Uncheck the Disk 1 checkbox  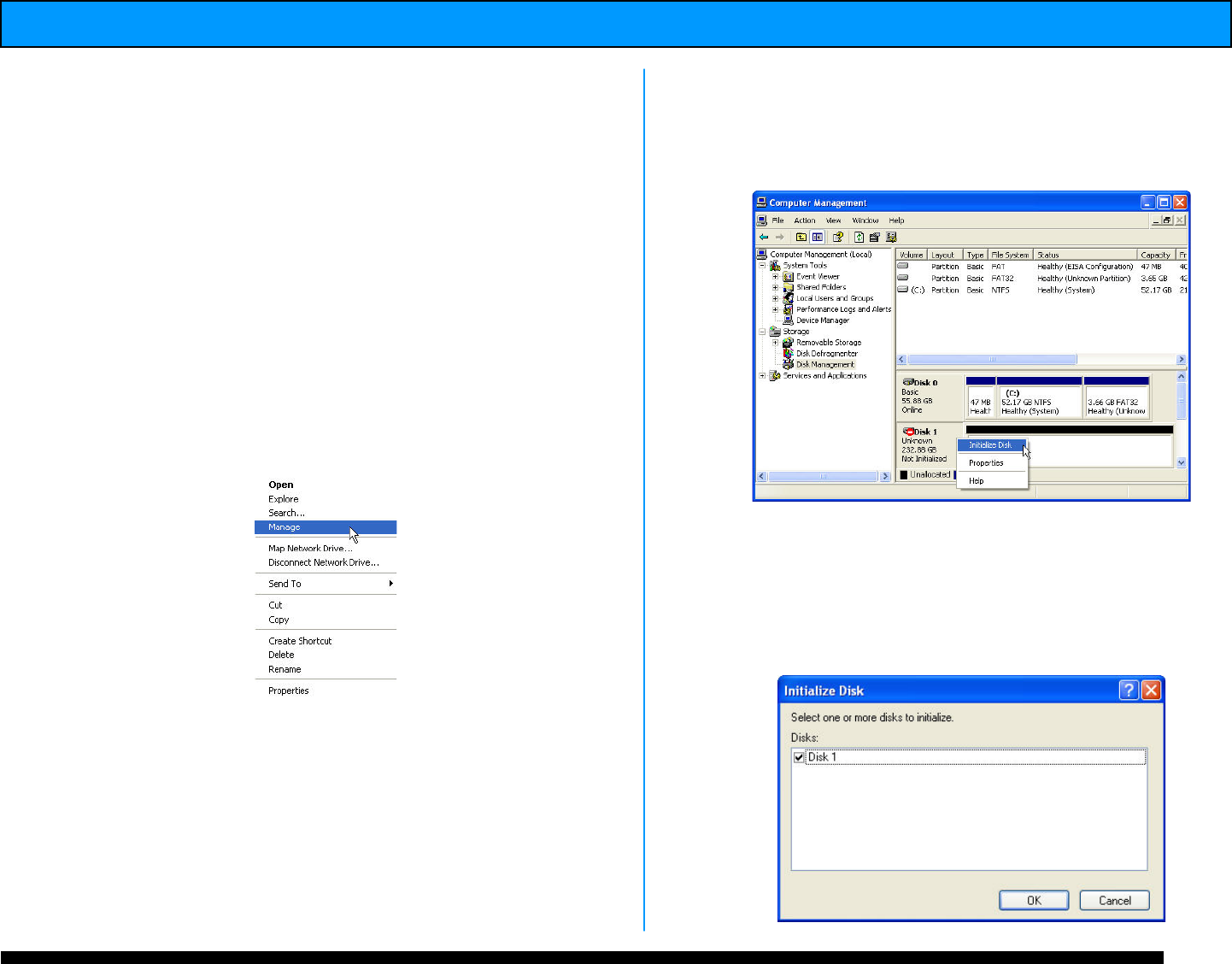[799, 757]
